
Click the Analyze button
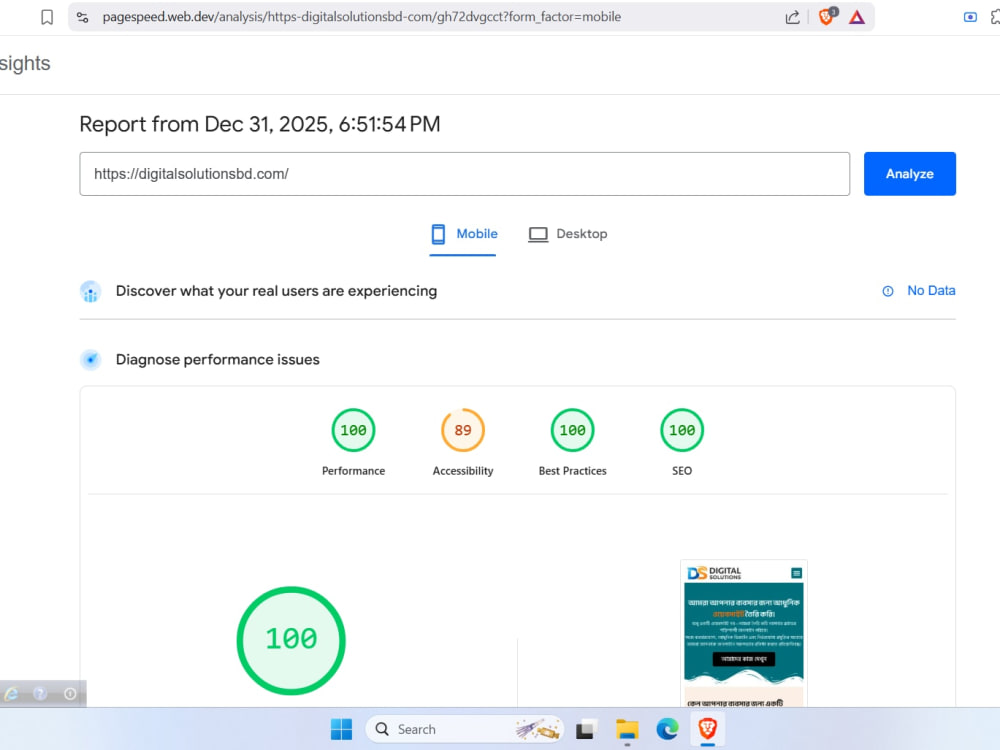pos(909,173)
